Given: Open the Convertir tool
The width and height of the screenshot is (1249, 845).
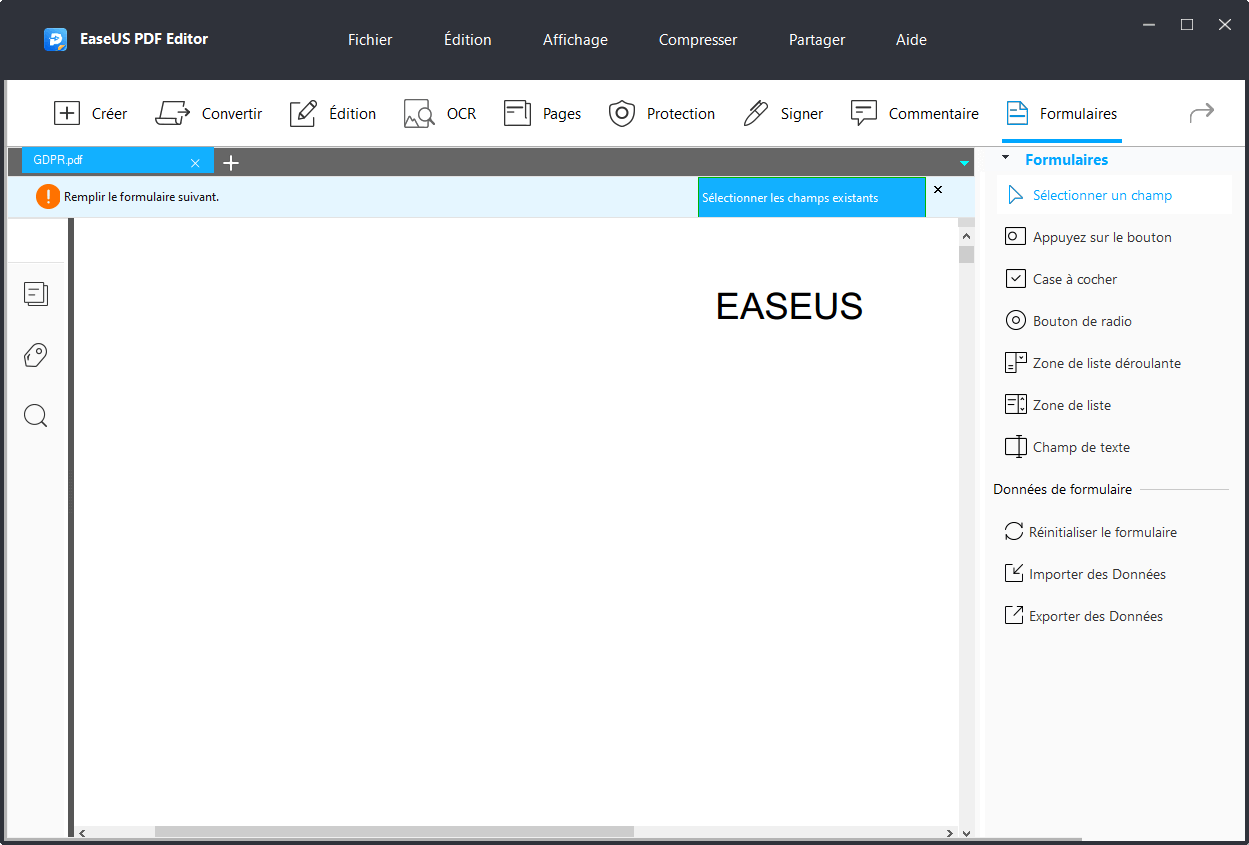Looking at the screenshot, I should tap(208, 114).
